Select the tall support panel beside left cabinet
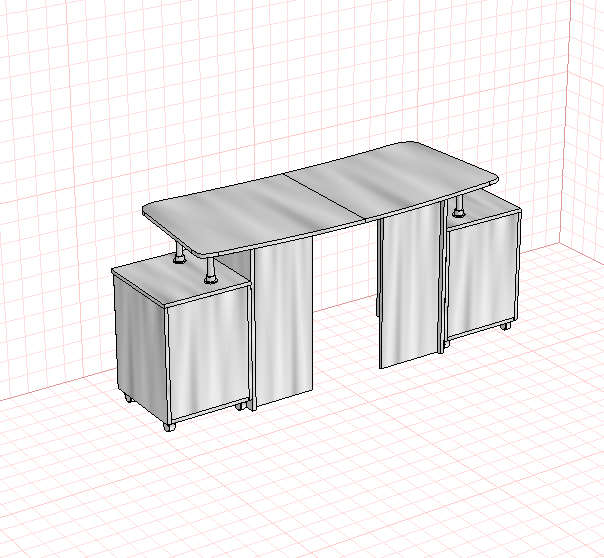This screenshot has height=558, width=604. coord(283,323)
